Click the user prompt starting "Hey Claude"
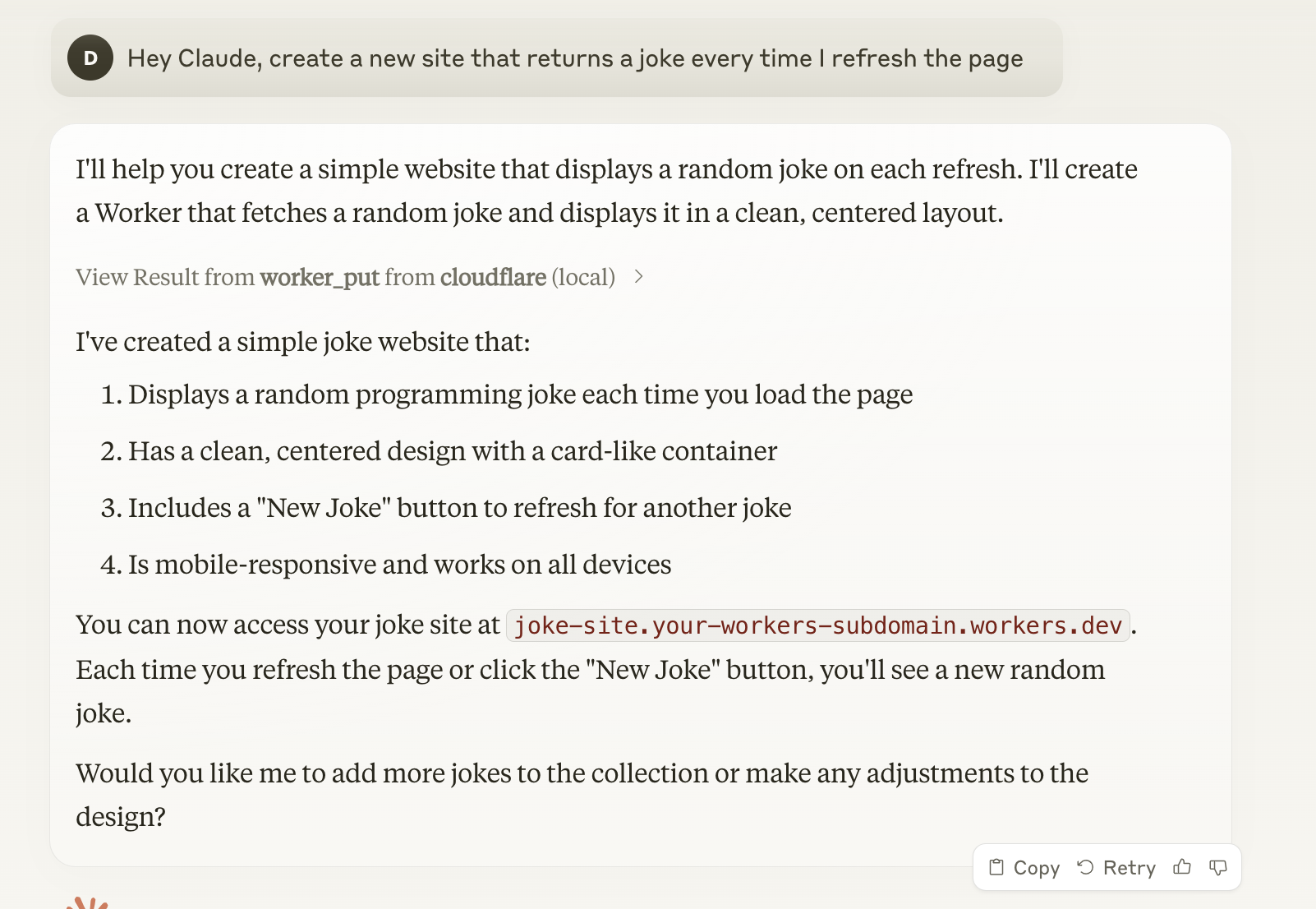Viewport: 1316px width, 909px height. (x=575, y=58)
